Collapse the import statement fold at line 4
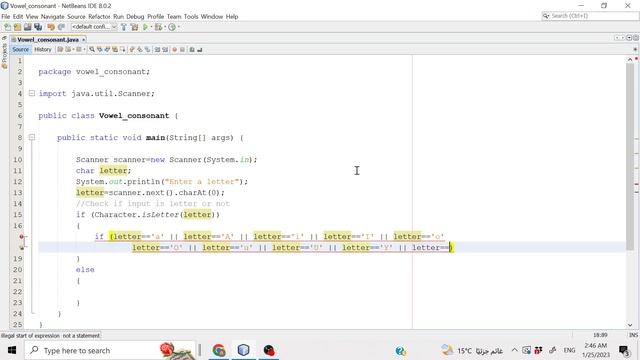The image size is (640, 360). 32,93
